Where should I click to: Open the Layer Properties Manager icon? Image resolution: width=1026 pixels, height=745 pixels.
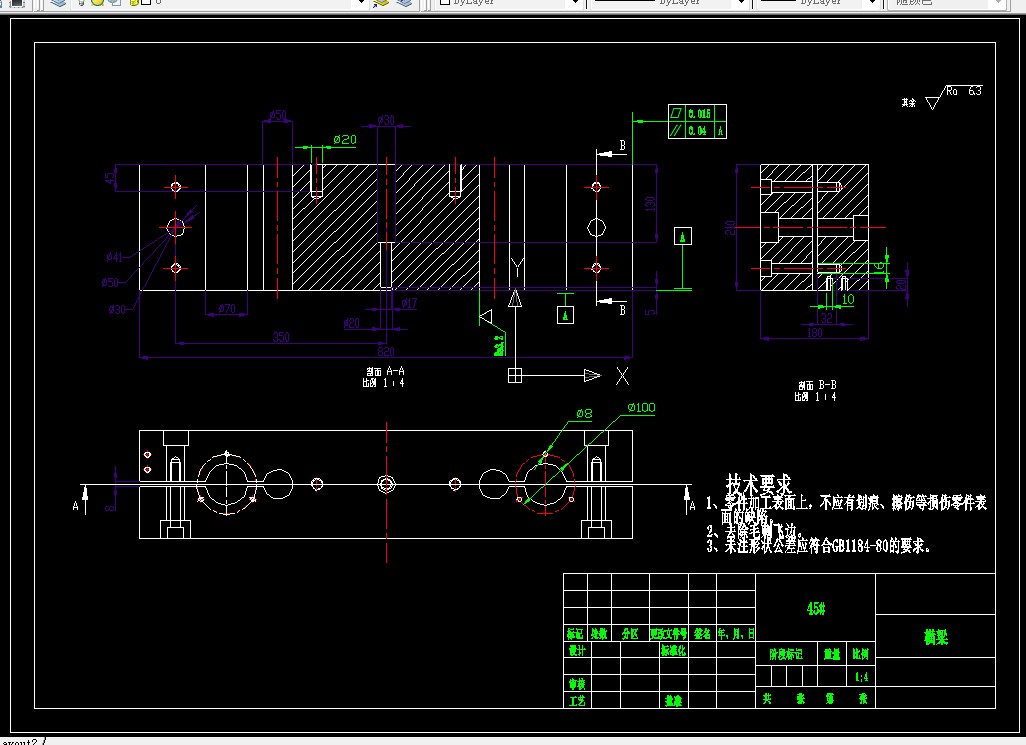58,3
